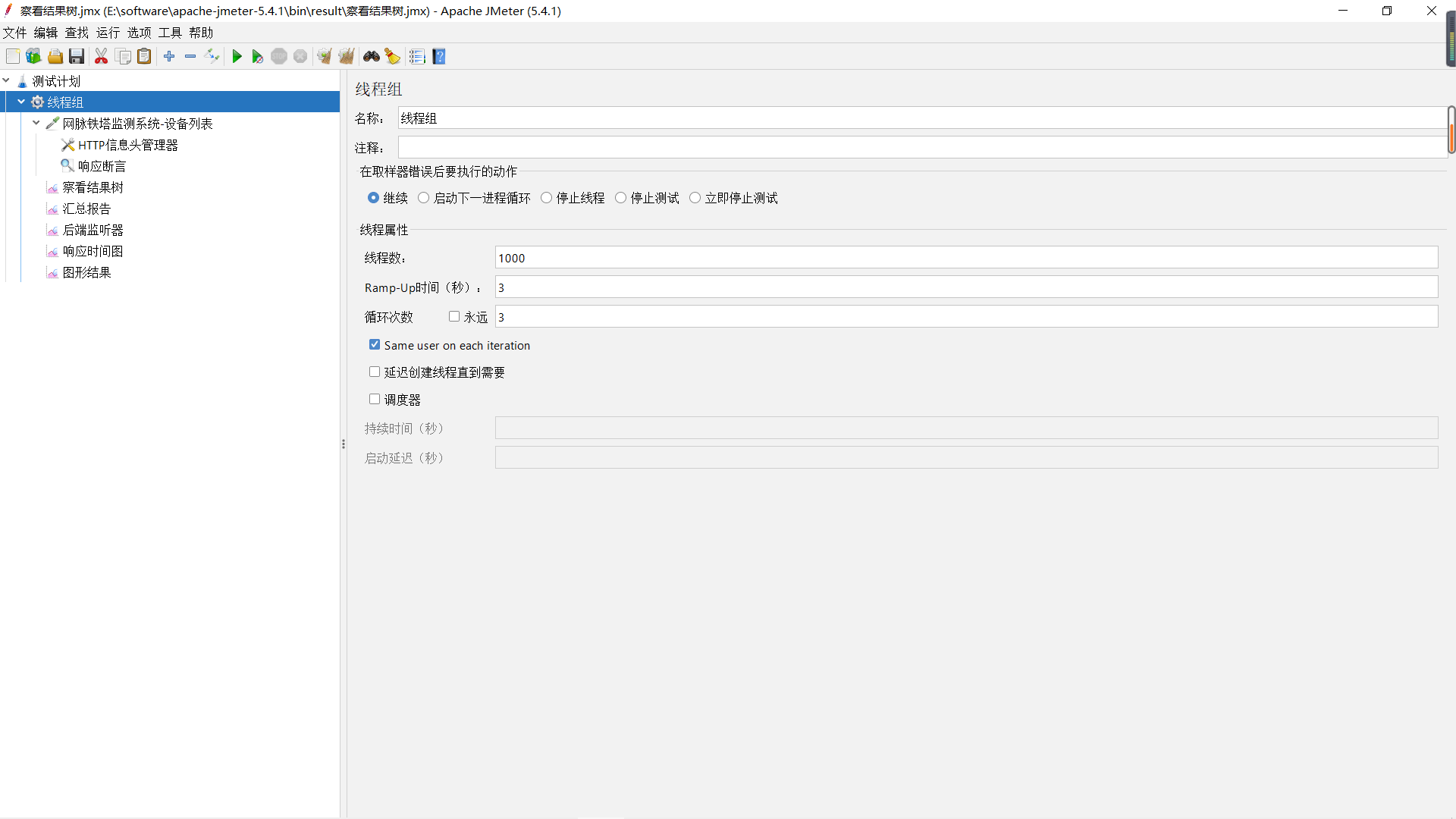Screen dimensions: 1456x819
Task: Collapse the 测试计划 root node
Action: [x=6, y=80]
